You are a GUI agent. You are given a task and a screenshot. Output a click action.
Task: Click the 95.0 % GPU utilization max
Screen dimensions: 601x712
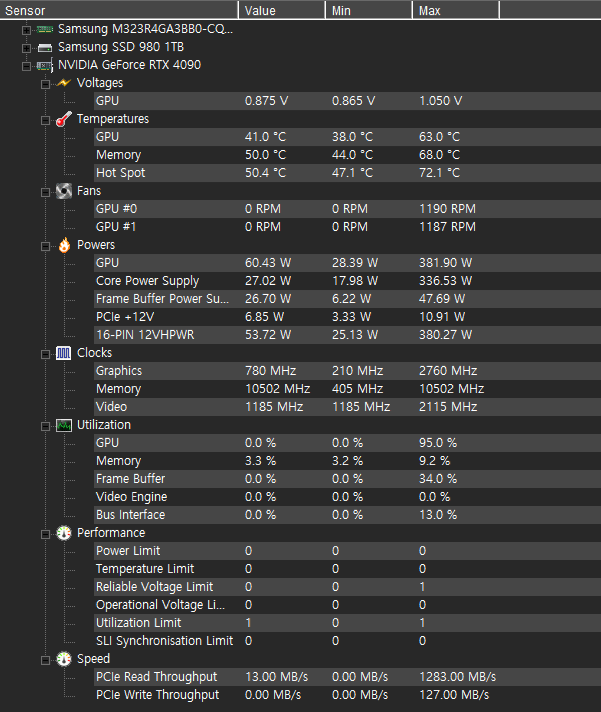pos(438,443)
